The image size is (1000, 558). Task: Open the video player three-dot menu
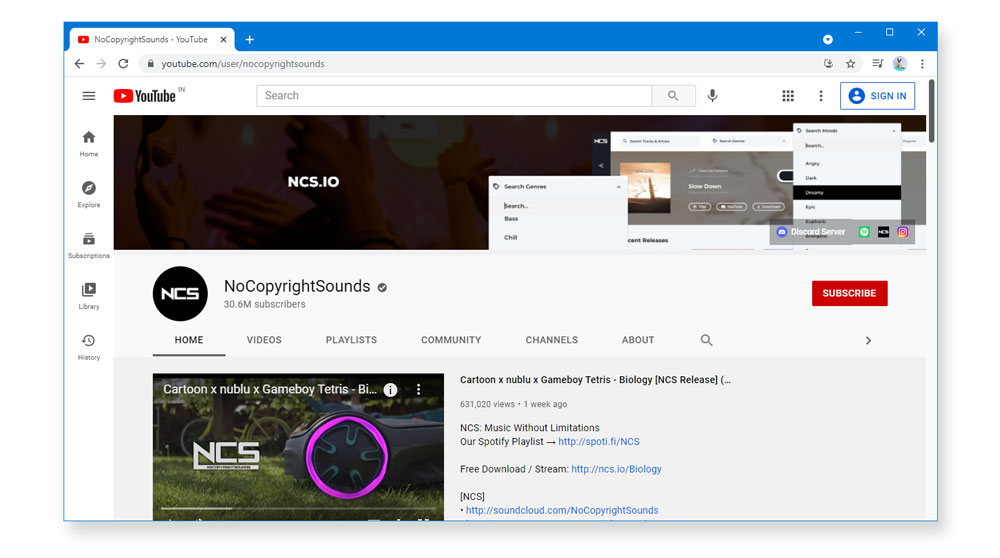pos(418,389)
